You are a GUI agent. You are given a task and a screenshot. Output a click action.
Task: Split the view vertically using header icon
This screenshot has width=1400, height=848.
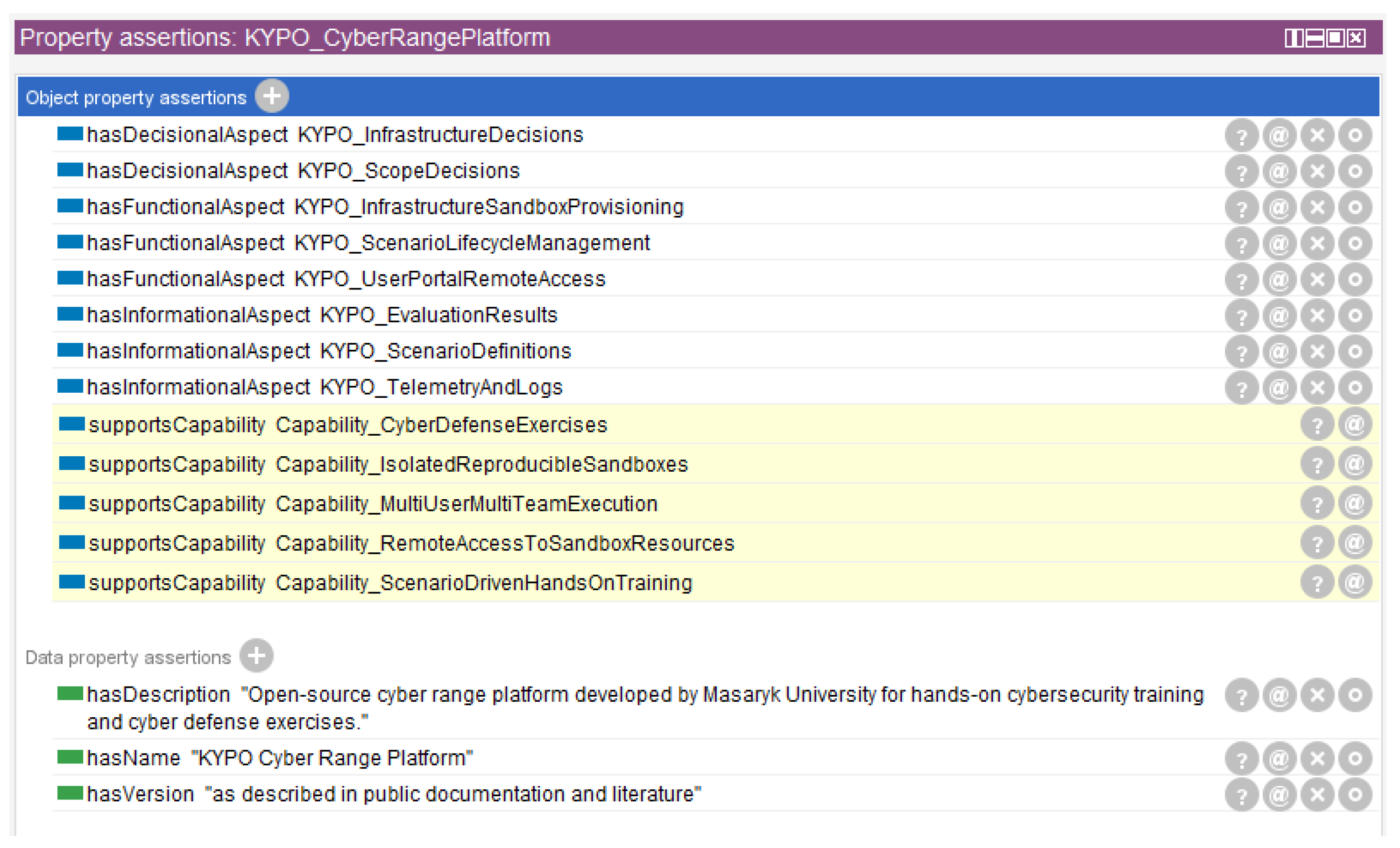(1294, 38)
